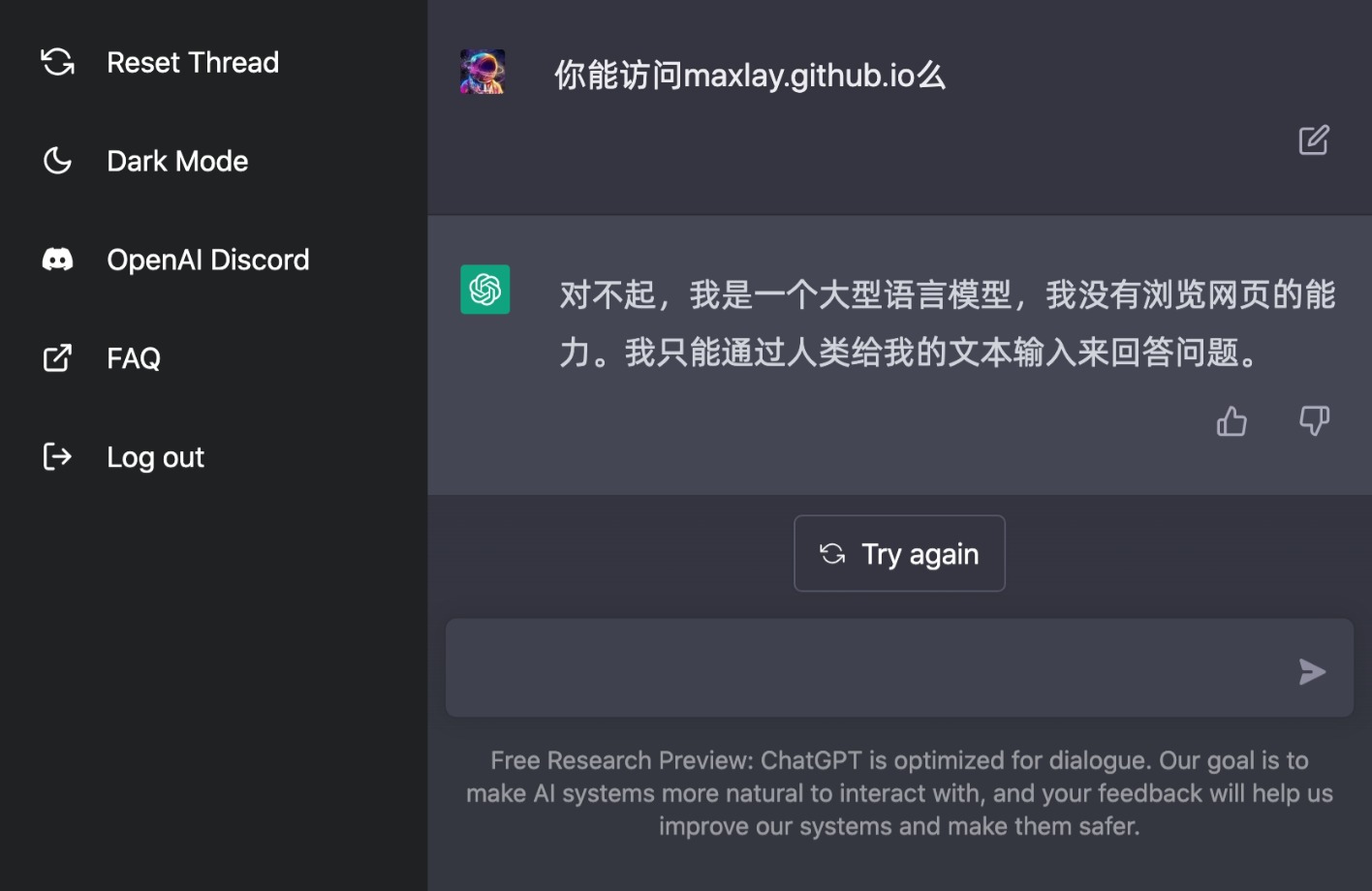1372x891 pixels.
Task: Select Reset Thread in the sidebar
Action: [x=193, y=62]
